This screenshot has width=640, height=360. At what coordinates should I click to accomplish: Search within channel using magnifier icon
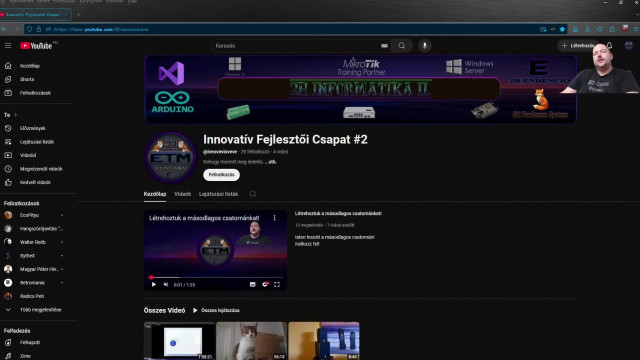pyautogui.click(x=253, y=194)
